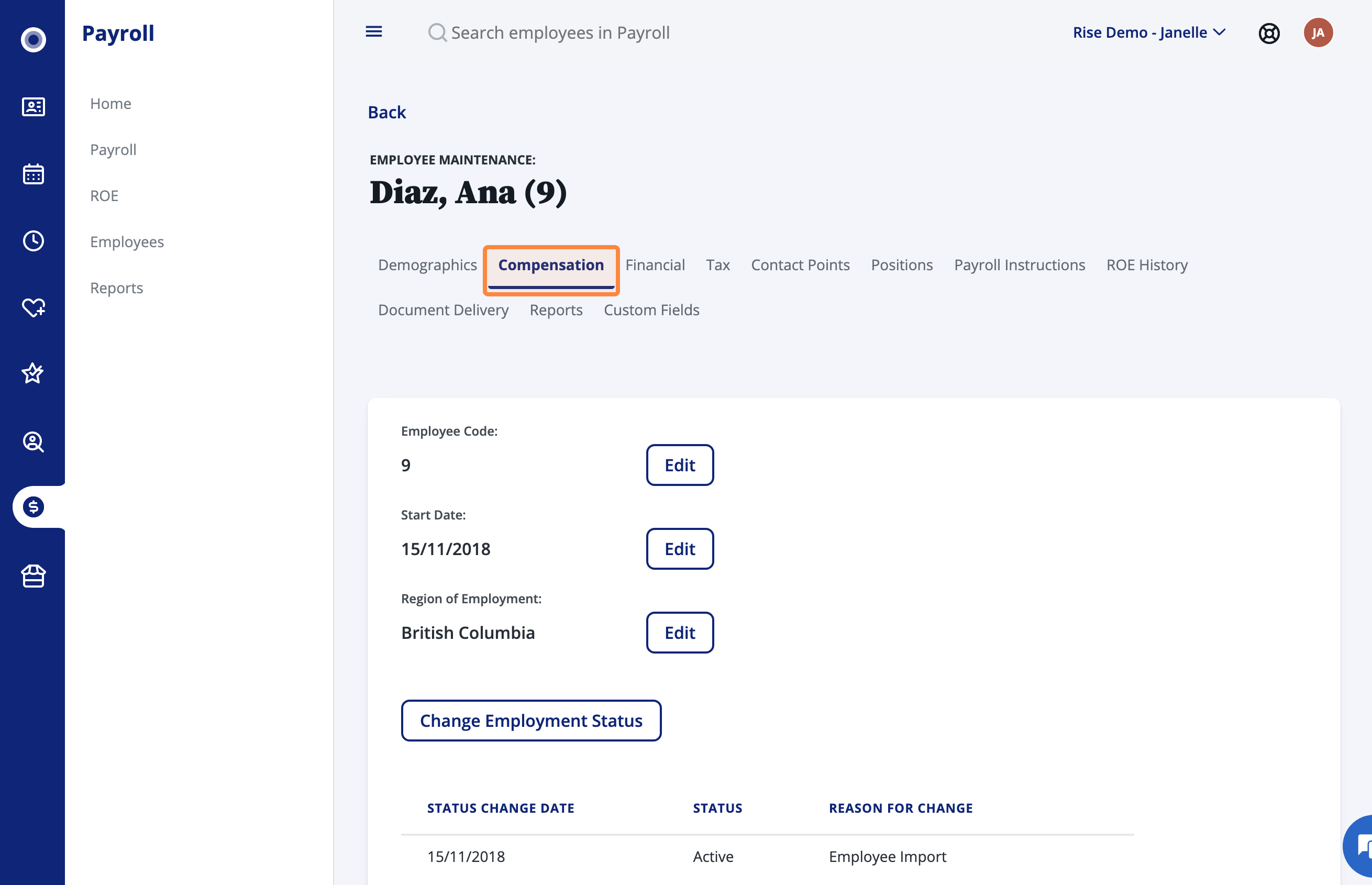Click the calendar icon in sidebar
The width and height of the screenshot is (1372, 885).
click(x=33, y=172)
